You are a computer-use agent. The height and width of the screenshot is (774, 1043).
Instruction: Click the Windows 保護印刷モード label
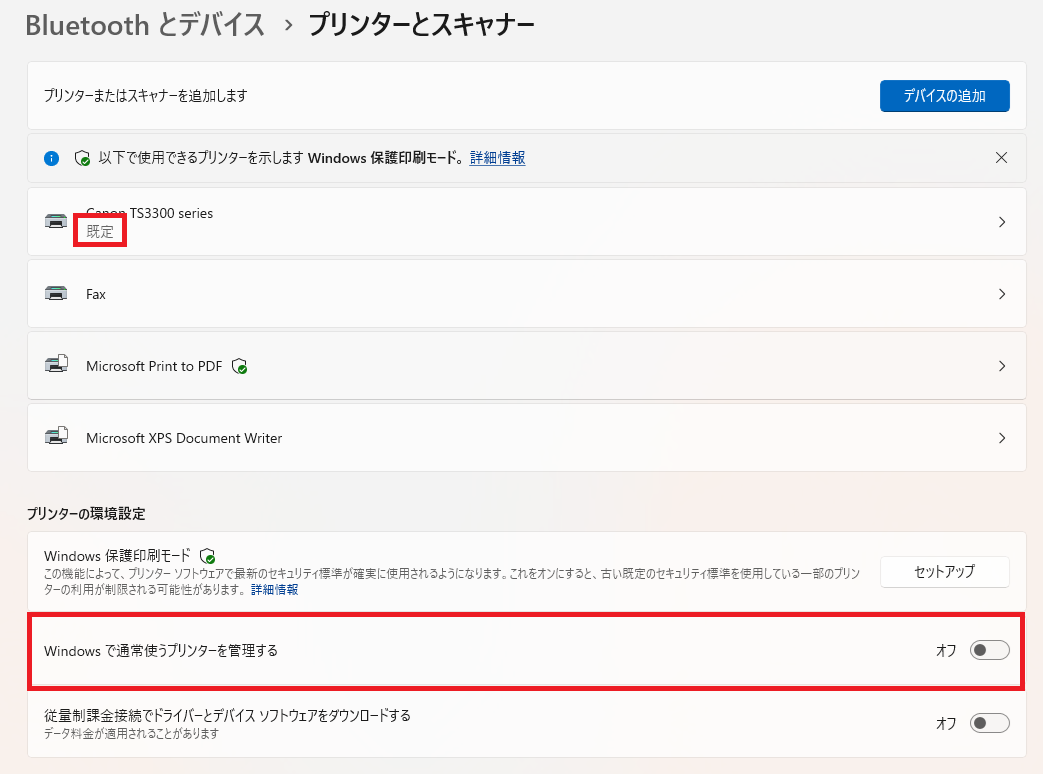pos(117,555)
